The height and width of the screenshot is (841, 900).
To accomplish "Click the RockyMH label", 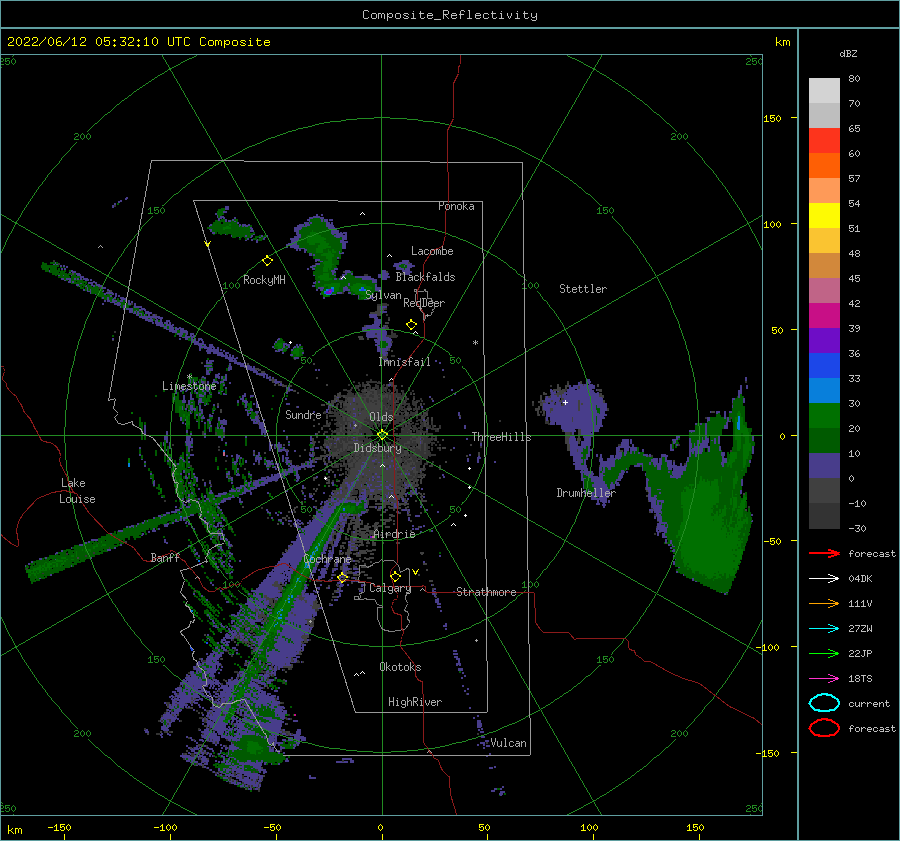I will 264,280.
